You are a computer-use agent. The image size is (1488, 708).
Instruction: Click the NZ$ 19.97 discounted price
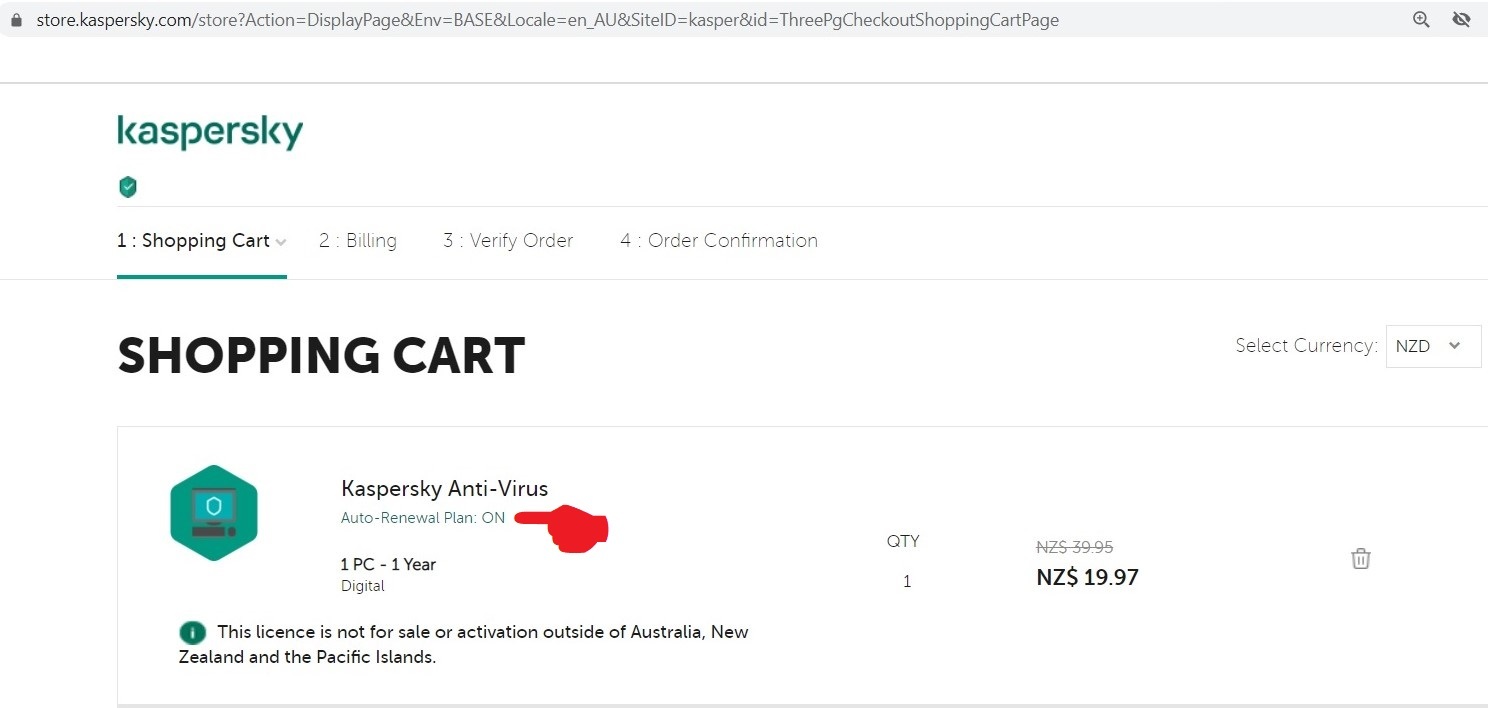pyautogui.click(x=1087, y=577)
